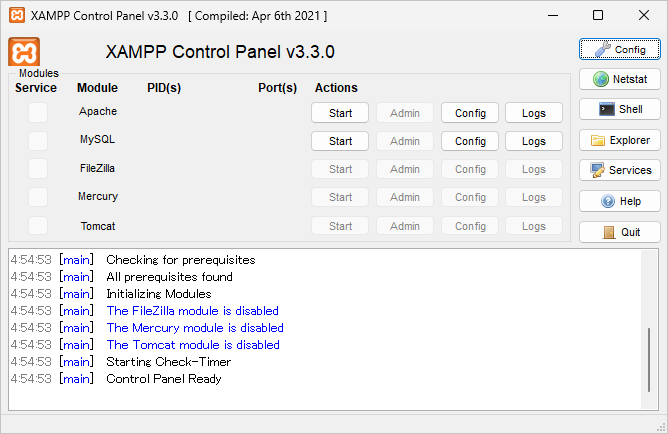Viewport: 668px width, 434px height.
Task: Toggle the Apache service checkbox
Action: point(37,112)
